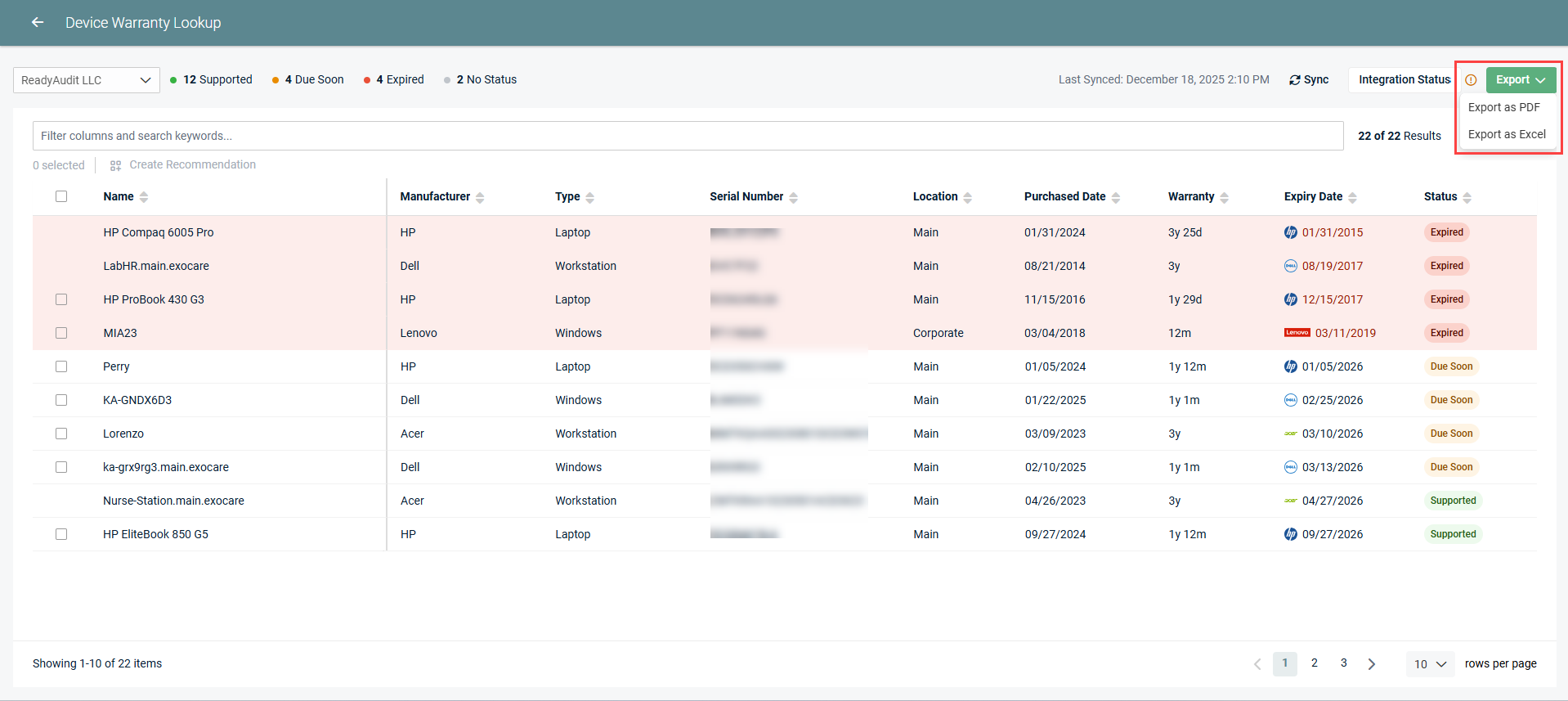Go to next page arrow
Viewport: 1568px width, 701px height.
point(1372,664)
